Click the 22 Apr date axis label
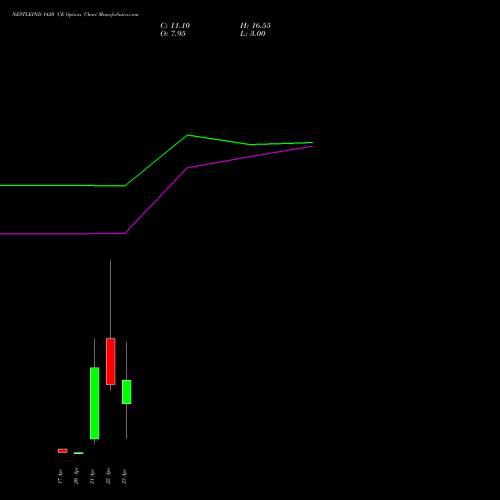The height and width of the screenshot is (500, 500). point(108,476)
